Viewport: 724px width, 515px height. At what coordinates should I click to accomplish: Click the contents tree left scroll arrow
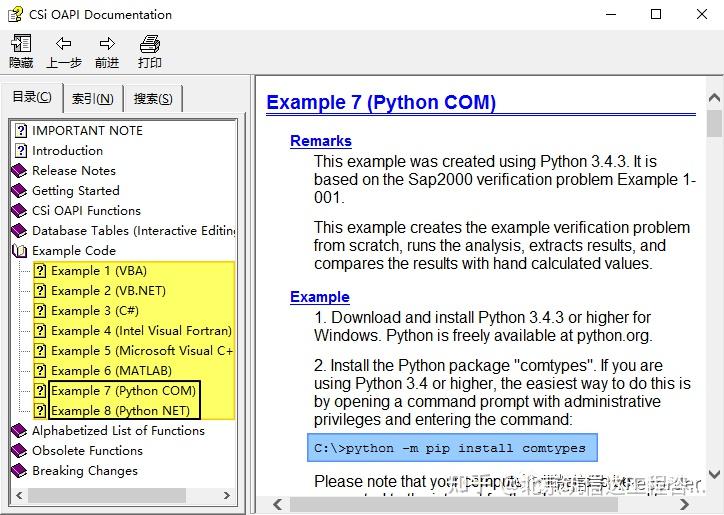click(x=19, y=495)
